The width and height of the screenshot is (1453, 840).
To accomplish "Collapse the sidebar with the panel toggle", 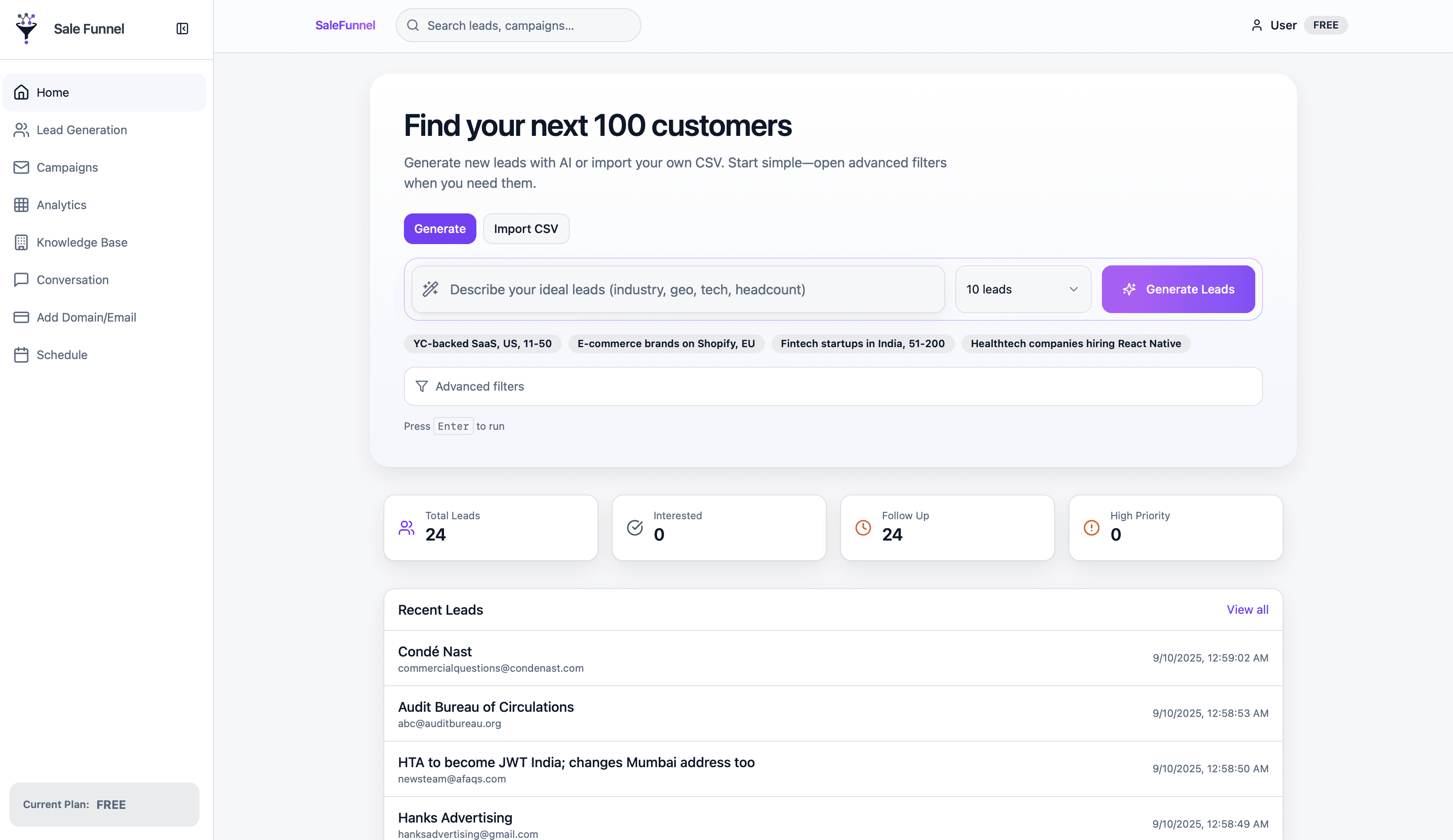I will [182, 28].
